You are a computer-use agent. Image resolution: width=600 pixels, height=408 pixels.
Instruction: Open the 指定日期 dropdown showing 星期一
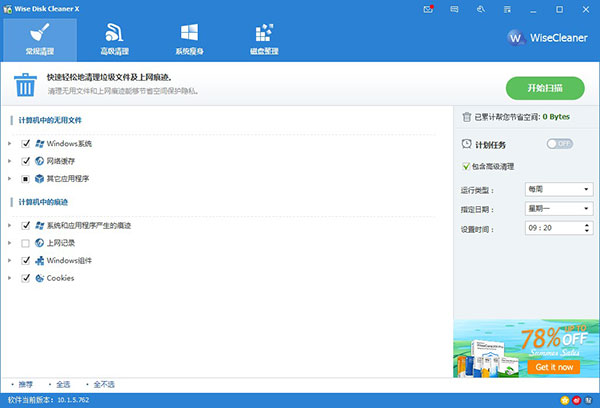point(558,209)
